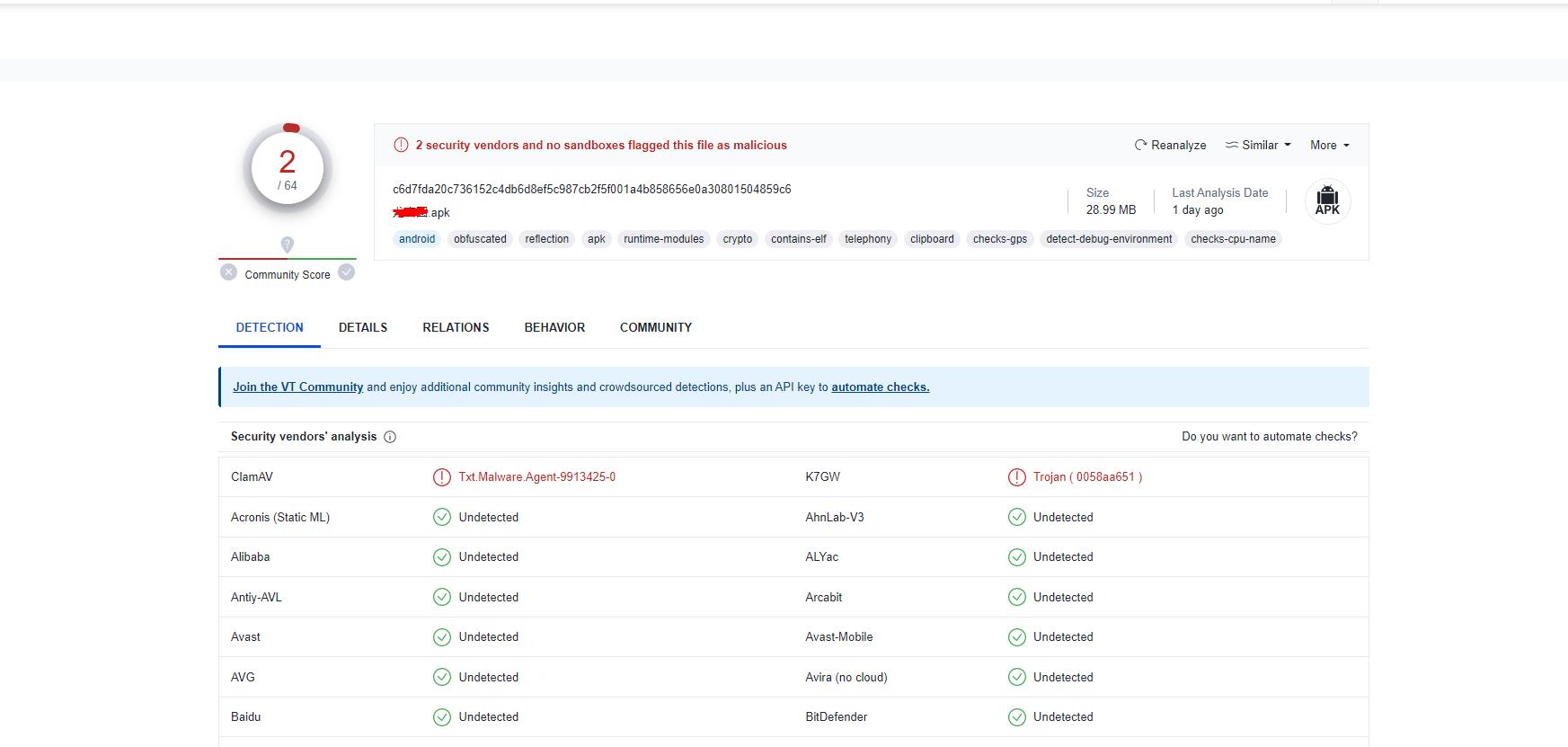Click the Antiy-AVL undetected check icon
The image size is (1568, 747).
[441, 597]
